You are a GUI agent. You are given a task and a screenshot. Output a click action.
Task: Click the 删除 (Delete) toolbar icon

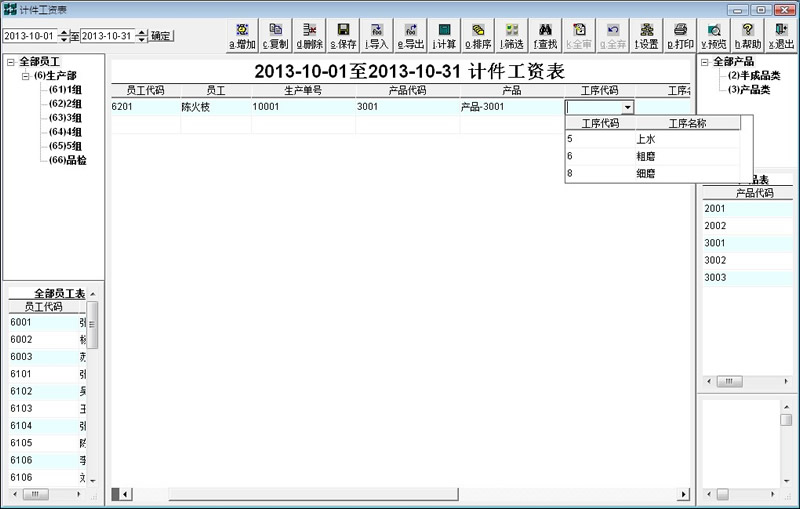(x=309, y=36)
